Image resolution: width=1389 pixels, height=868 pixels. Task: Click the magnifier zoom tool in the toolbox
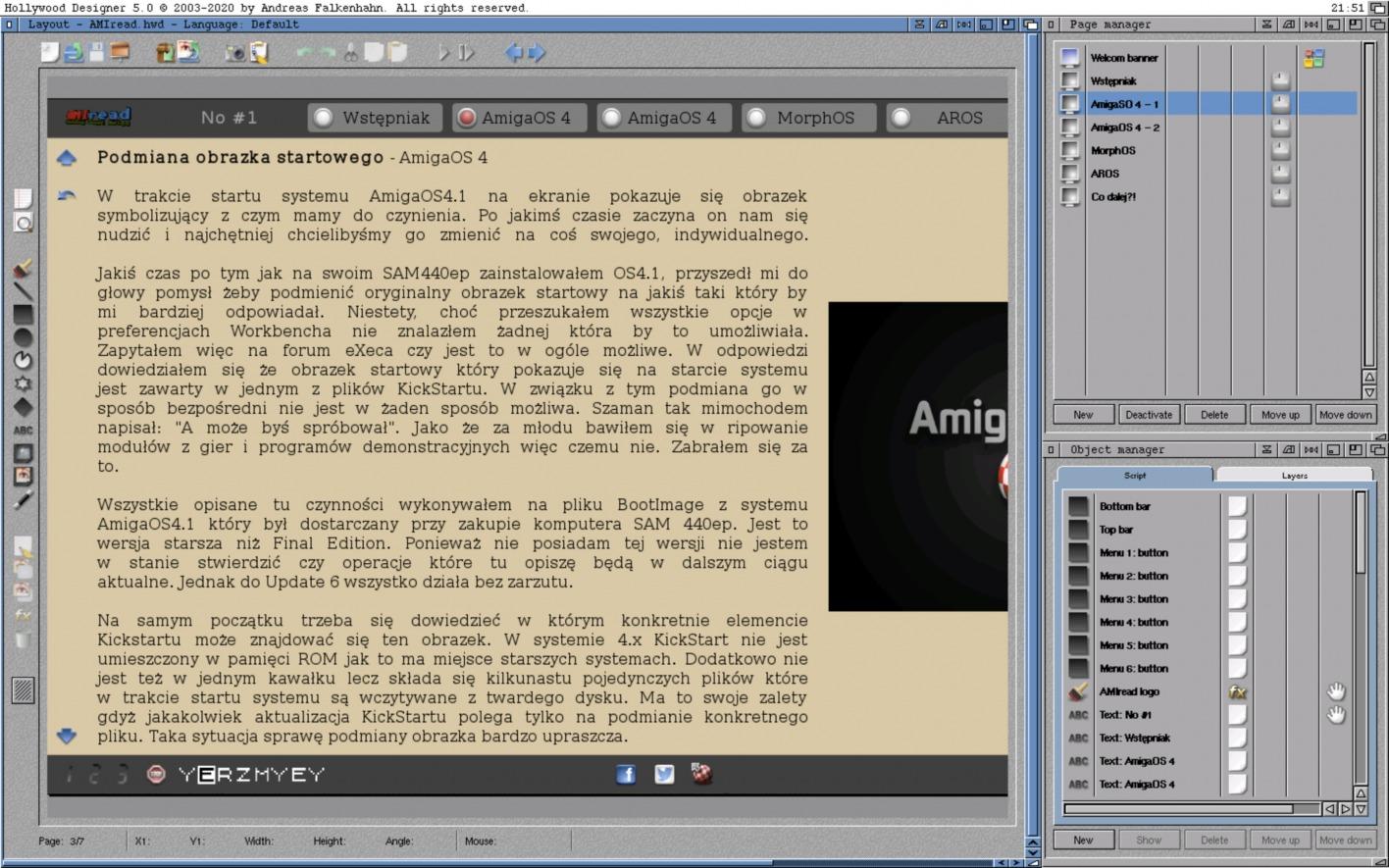[23, 223]
